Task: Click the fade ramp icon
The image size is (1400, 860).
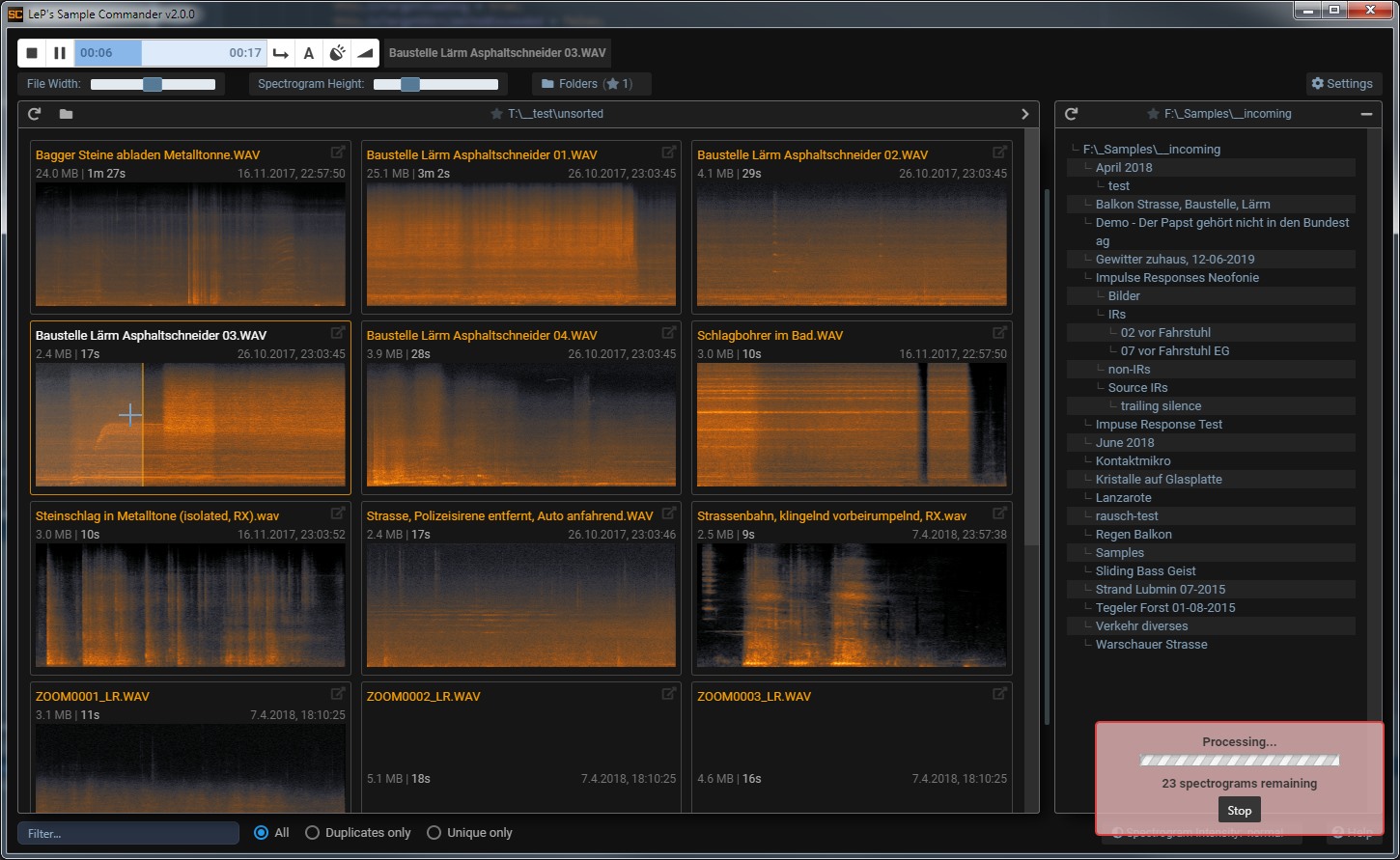Action: click(364, 53)
